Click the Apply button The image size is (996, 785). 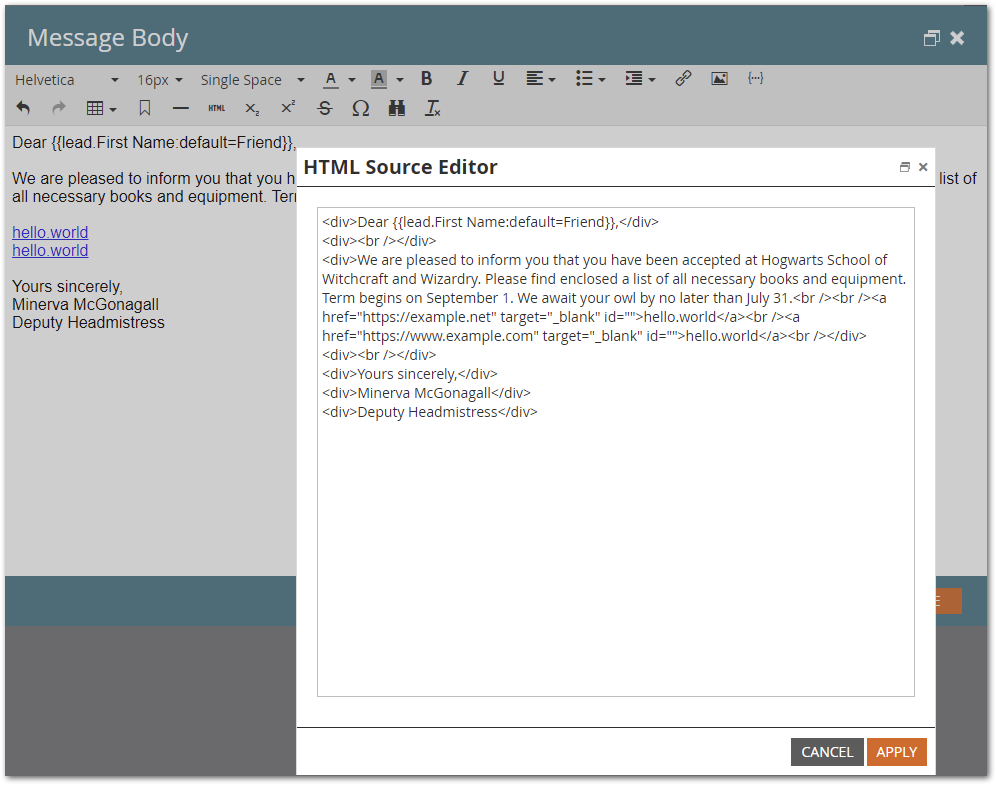point(896,752)
